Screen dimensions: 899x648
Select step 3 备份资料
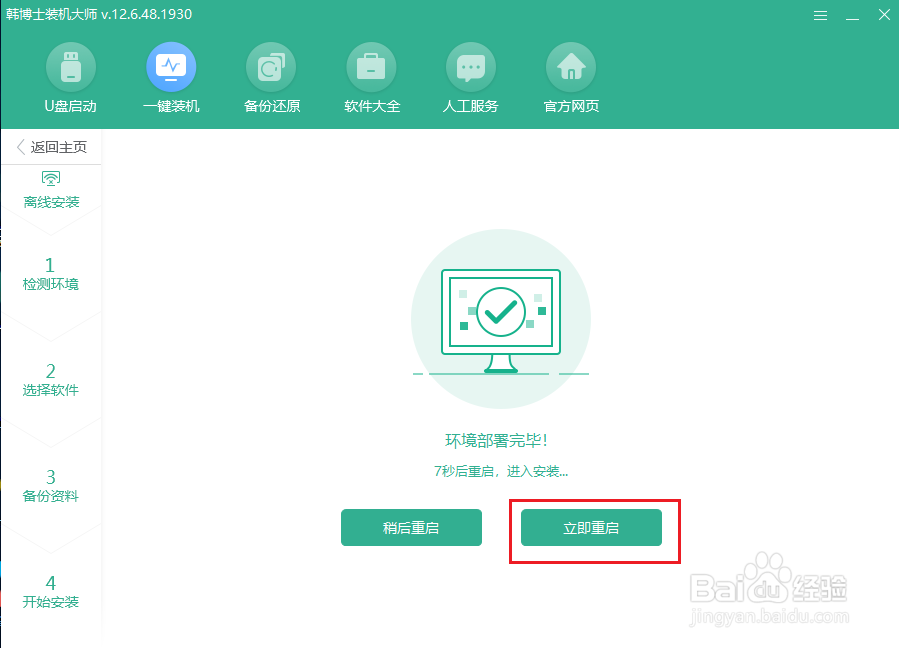click(50, 486)
